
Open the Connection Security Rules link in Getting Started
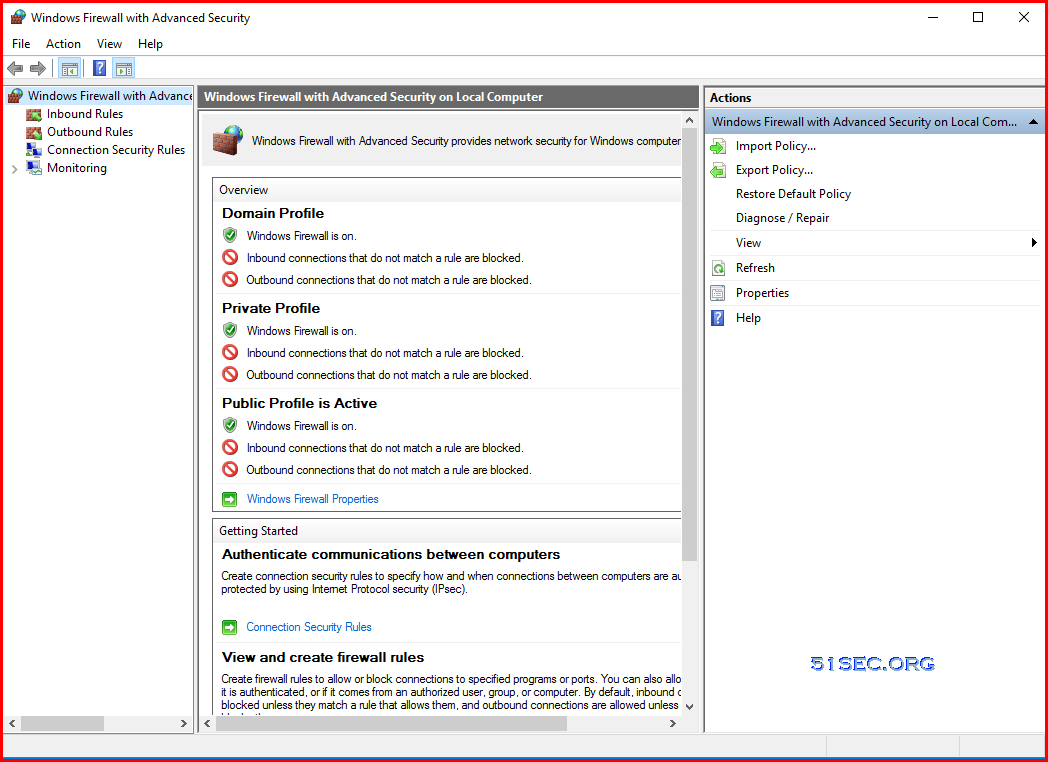pyautogui.click(x=309, y=626)
